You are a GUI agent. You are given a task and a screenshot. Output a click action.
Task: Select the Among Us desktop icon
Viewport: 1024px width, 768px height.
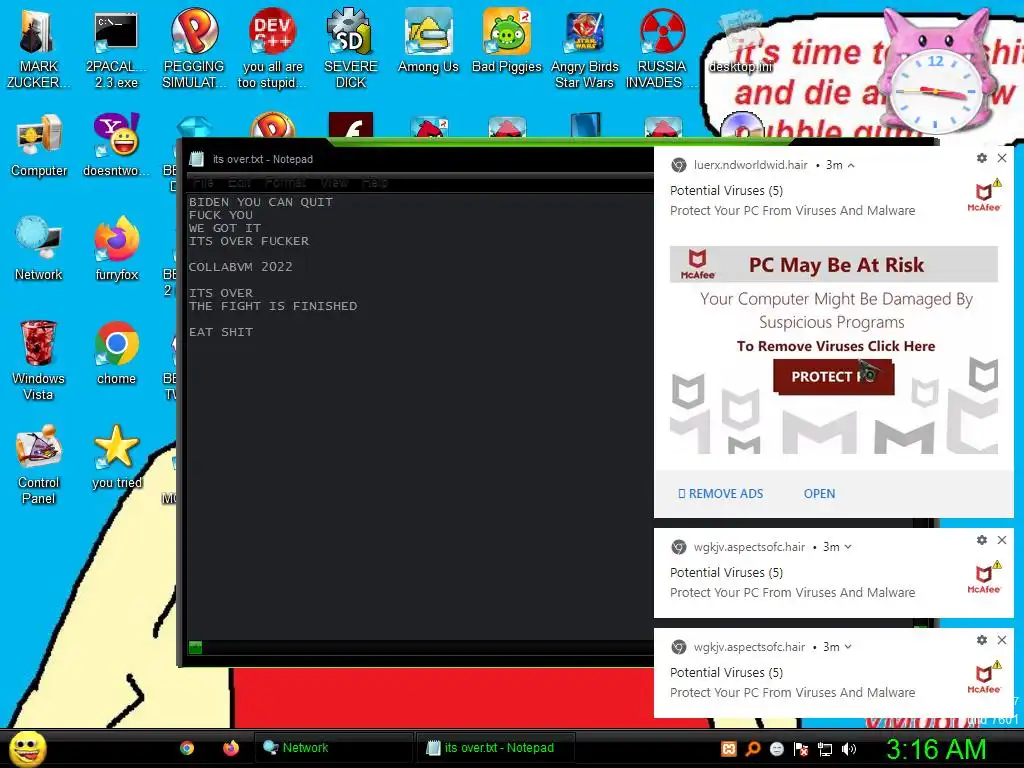[x=428, y=40]
